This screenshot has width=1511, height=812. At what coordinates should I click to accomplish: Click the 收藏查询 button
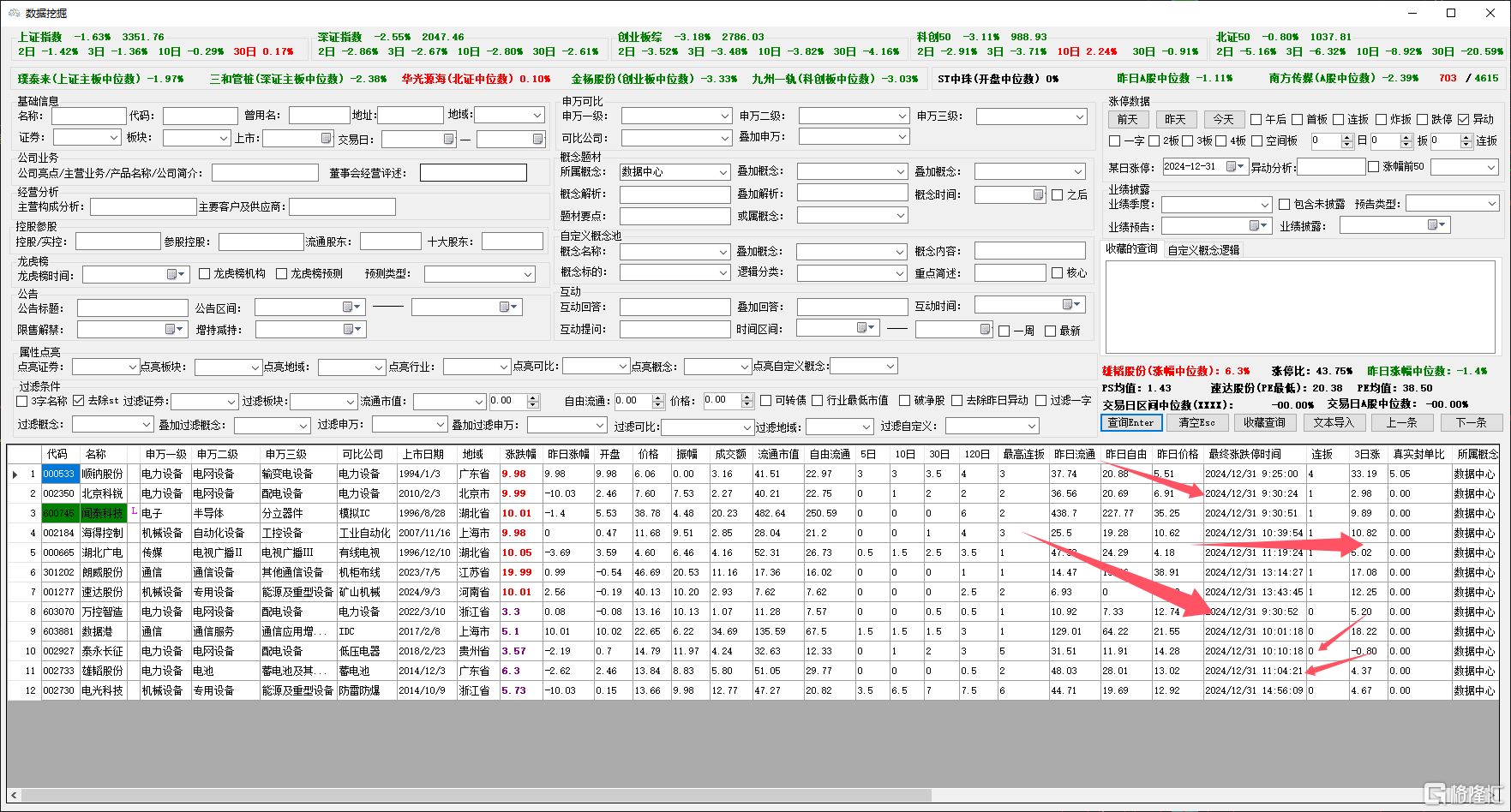point(1264,422)
